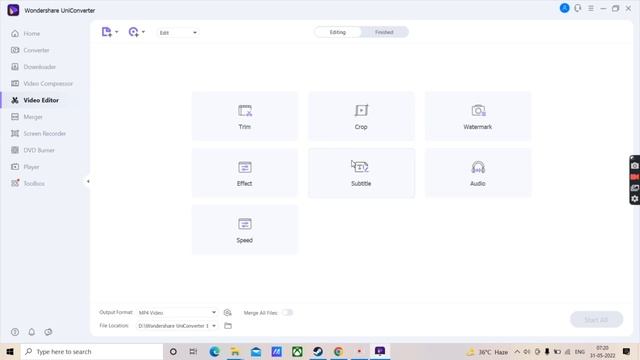Open the Crop video tool
640x360 pixels.
pyautogui.click(x=361, y=116)
